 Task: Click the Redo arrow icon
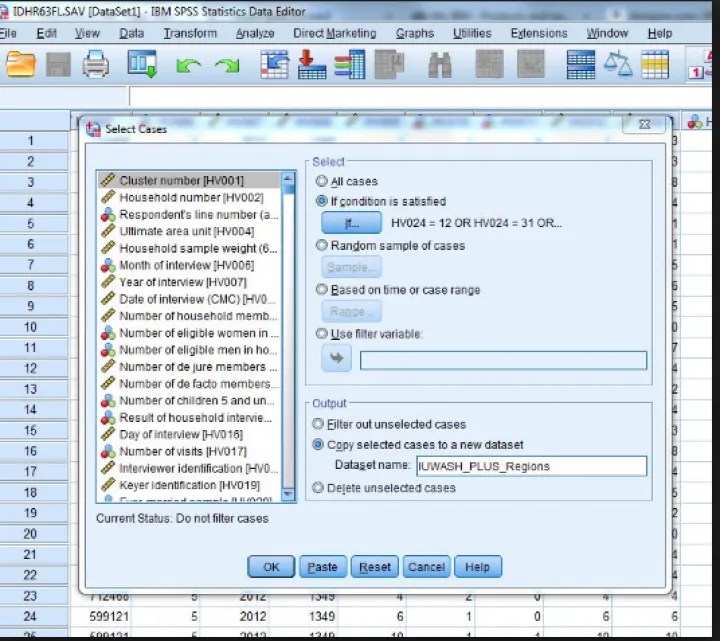(227, 65)
